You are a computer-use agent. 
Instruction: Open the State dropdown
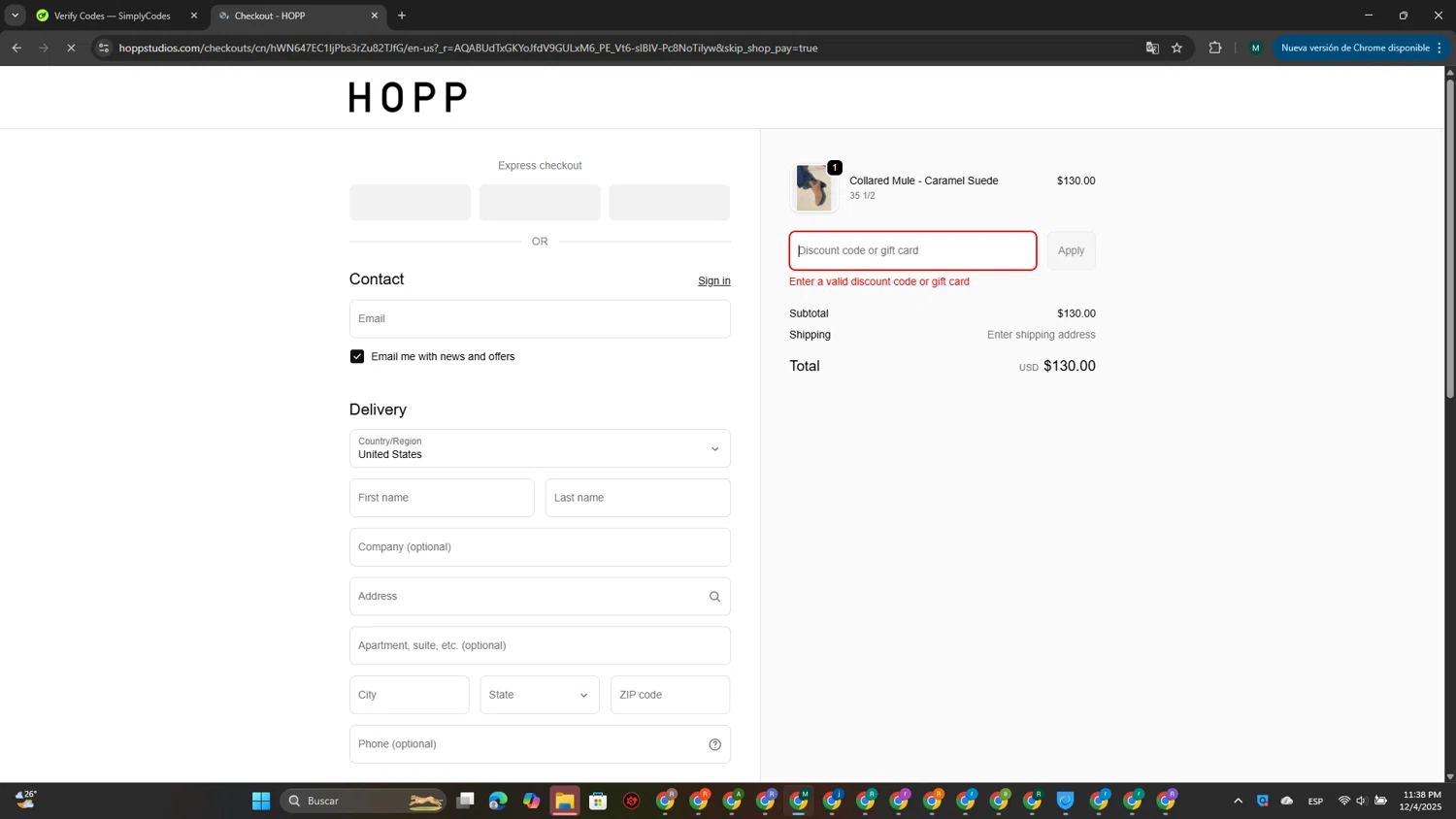pyautogui.click(x=540, y=695)
